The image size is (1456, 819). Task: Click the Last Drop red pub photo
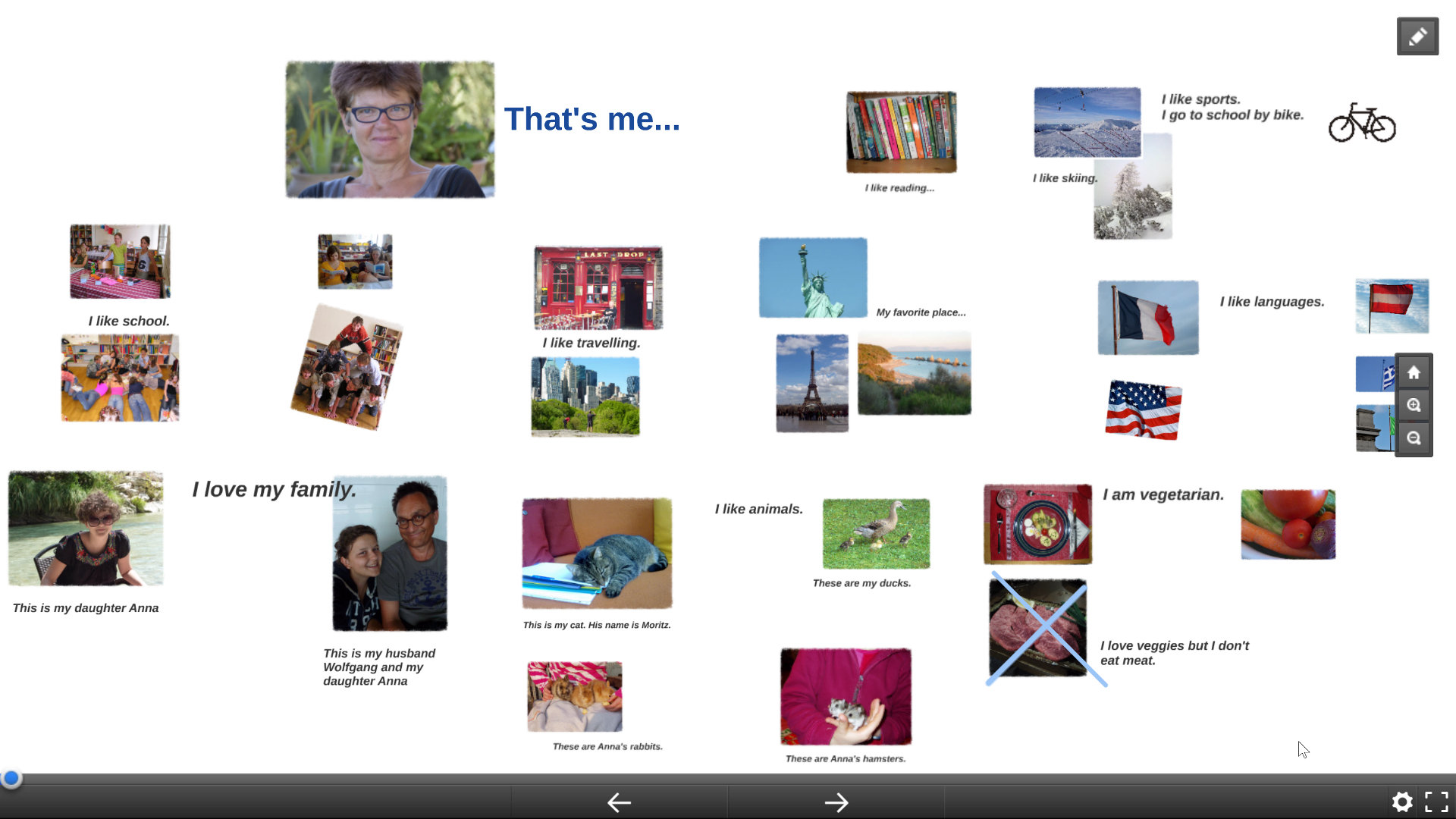tap(598, 287)
